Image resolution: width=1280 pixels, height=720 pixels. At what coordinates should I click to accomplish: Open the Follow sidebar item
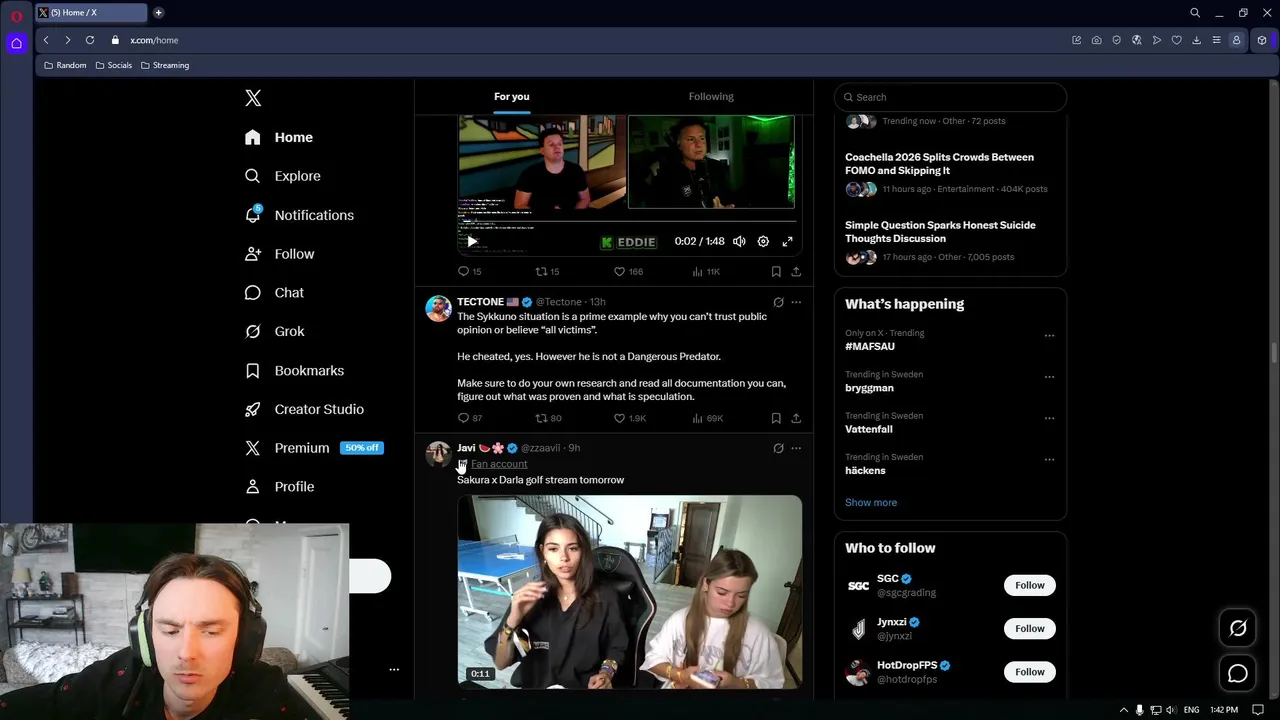coord(280,254)
